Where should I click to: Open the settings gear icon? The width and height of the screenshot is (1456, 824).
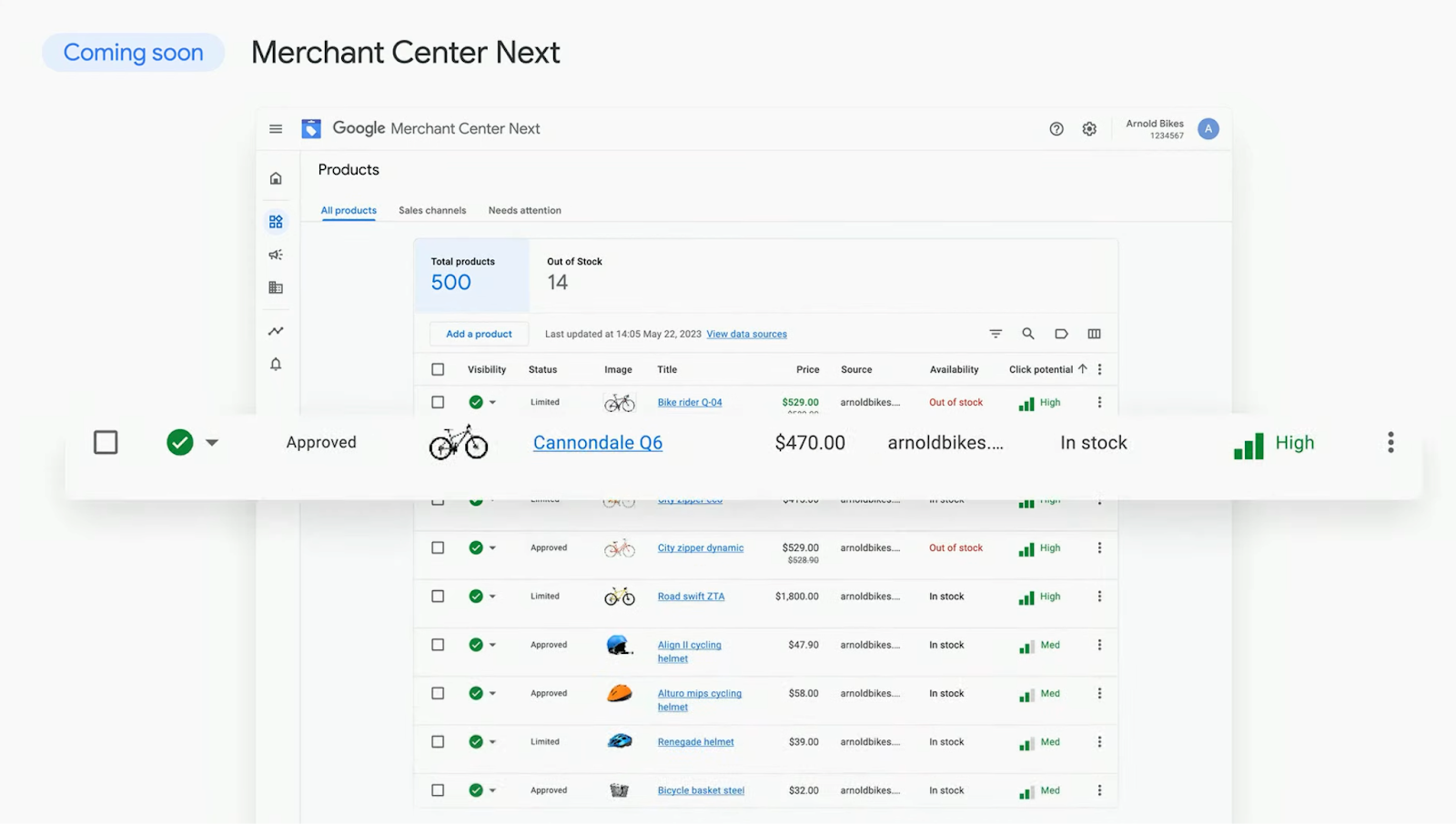click(1089, 129)
